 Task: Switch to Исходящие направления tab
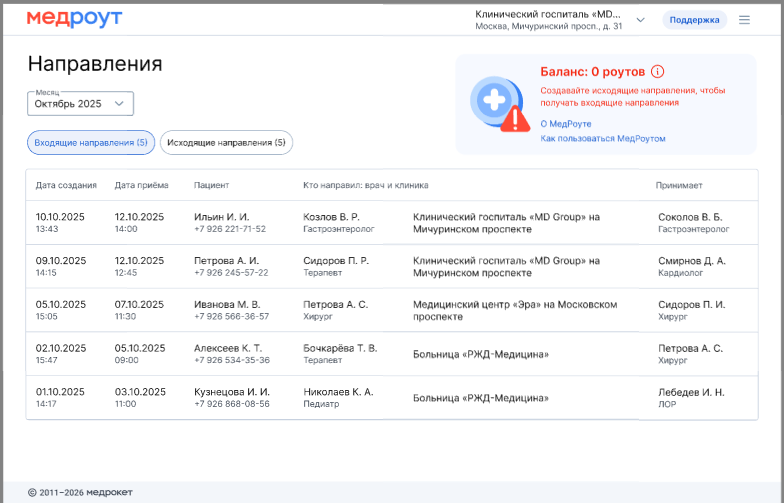tap(226, 143)
